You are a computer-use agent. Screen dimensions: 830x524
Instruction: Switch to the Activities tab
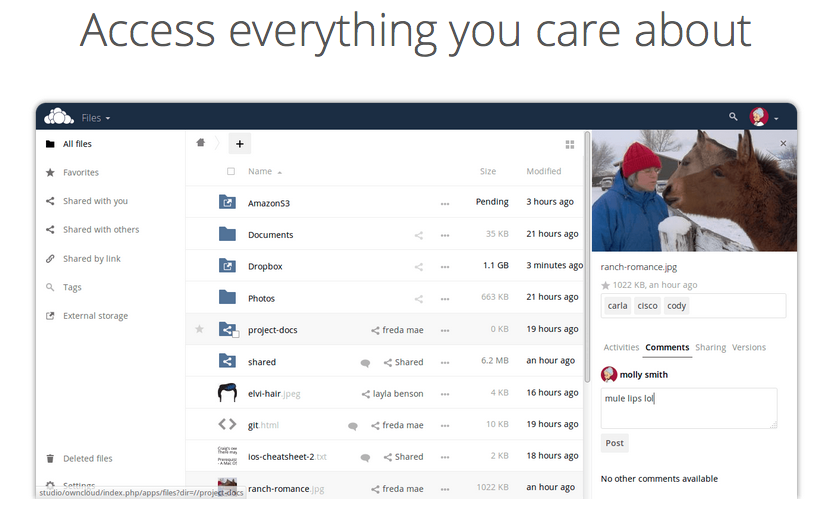click(x=621, y=347)
